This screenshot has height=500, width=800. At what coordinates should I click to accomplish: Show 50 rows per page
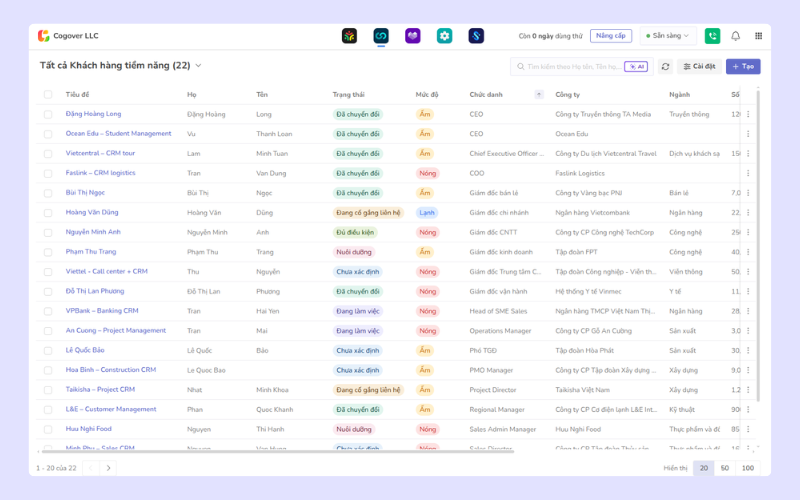[724, 468]
